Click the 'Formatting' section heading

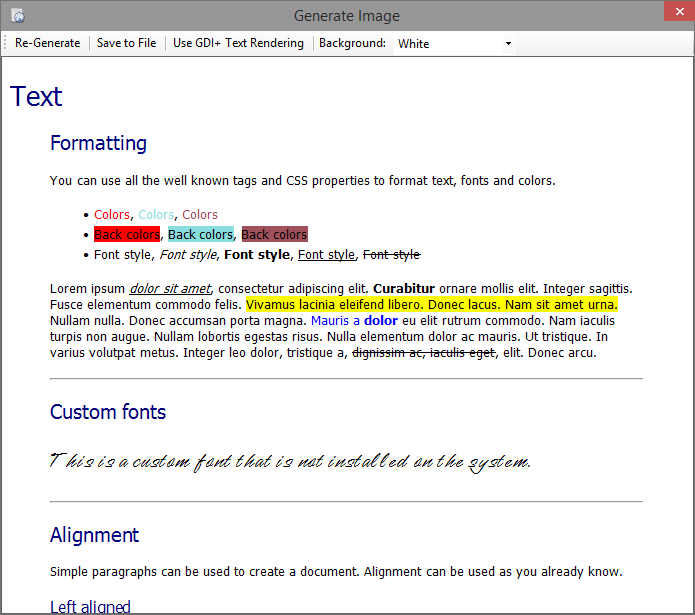coord(98,143)
